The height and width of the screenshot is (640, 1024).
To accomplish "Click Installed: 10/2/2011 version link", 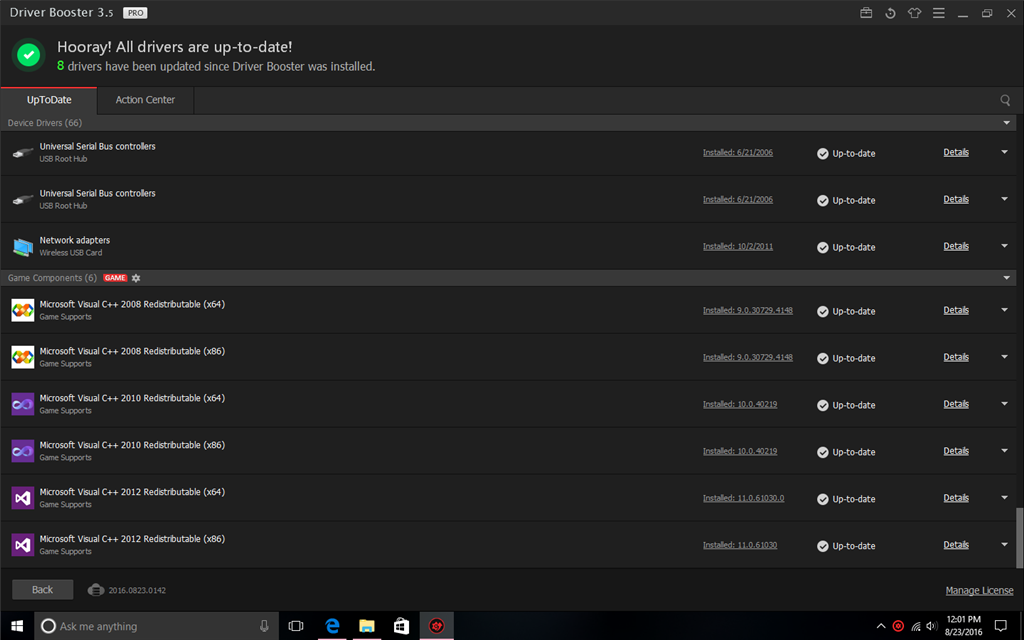I will point(737,247).
